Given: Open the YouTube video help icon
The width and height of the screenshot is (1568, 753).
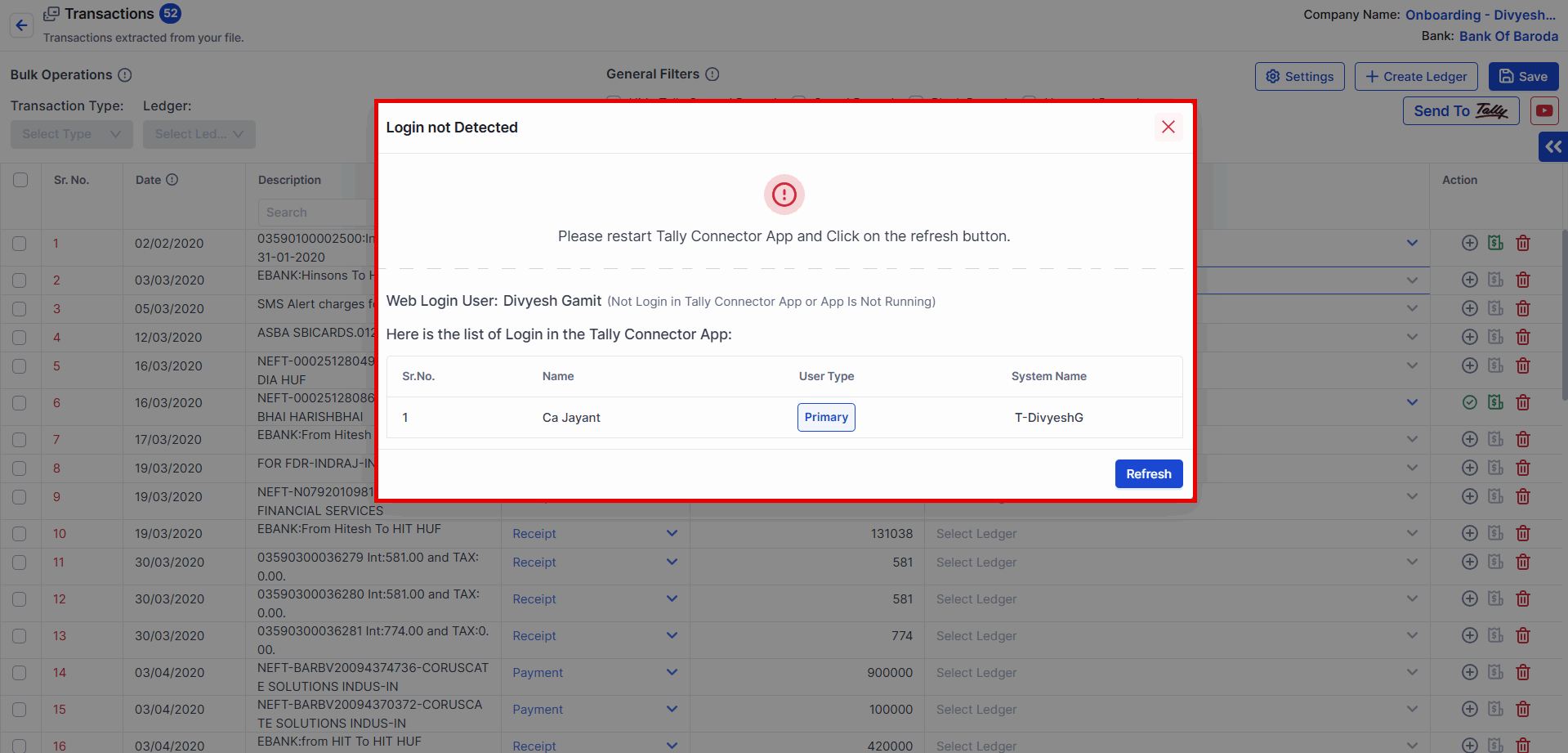Looking at the screenshot, I should (1544, 111).
